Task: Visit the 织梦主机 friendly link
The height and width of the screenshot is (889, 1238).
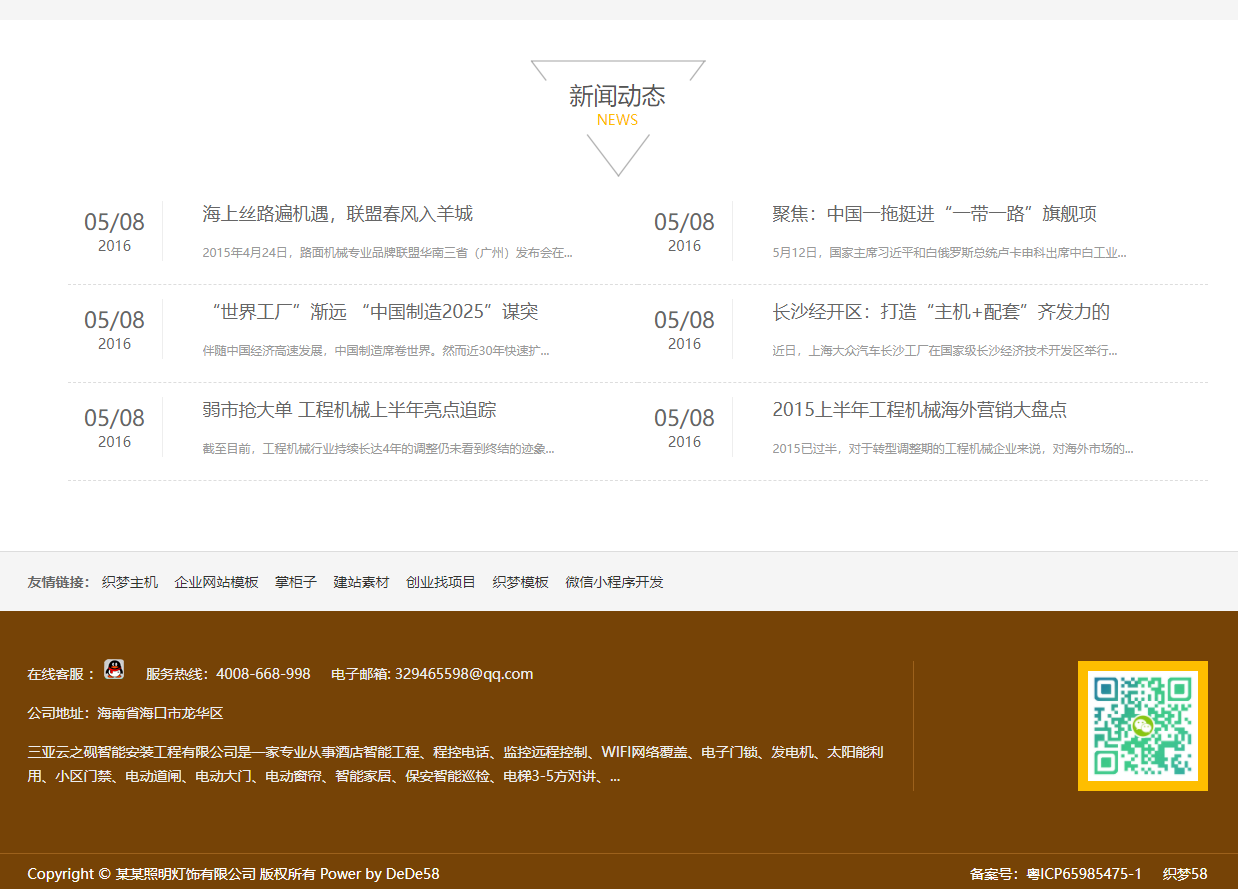Action: click(130, 582)
